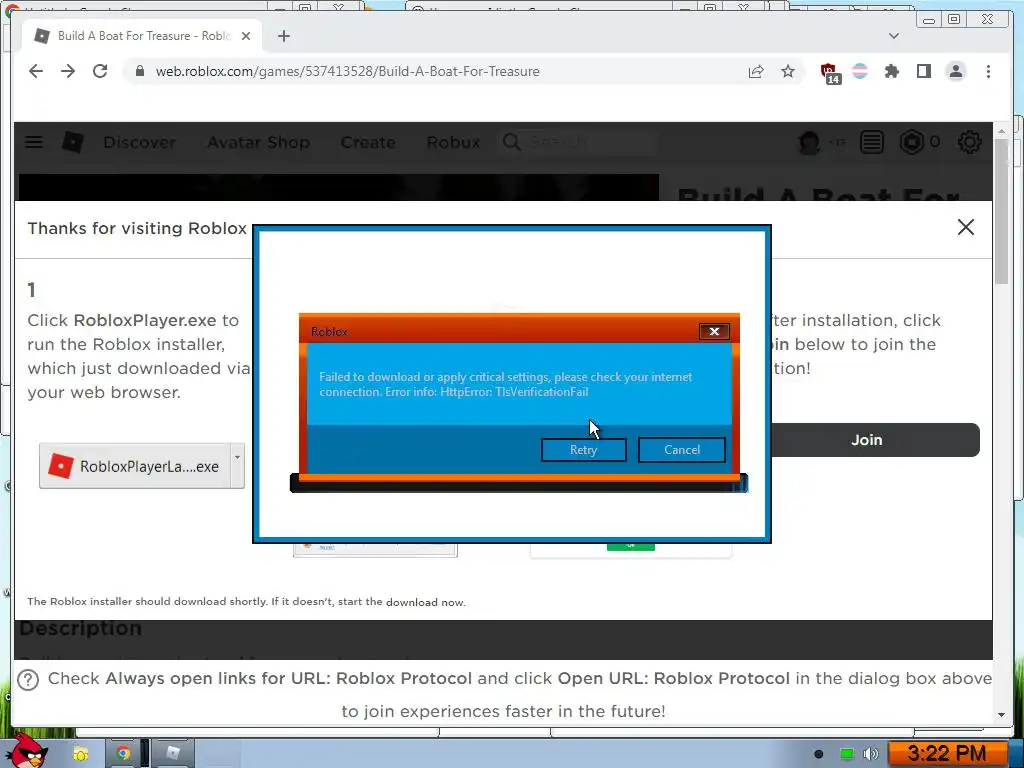The image size is (1024, 768).
Task: Open the Roblox settings gear icon
Action: [x=970, y=142]
